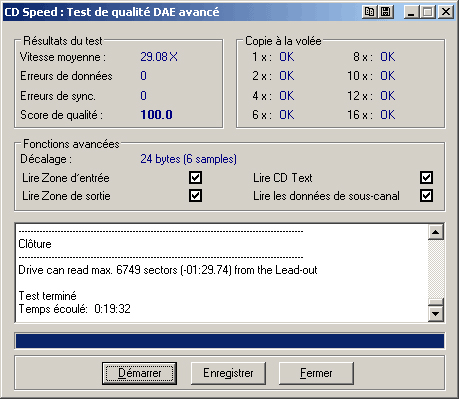Toggle Lire CD Text checkbox
459x399 pixels.
pos(426,178)
